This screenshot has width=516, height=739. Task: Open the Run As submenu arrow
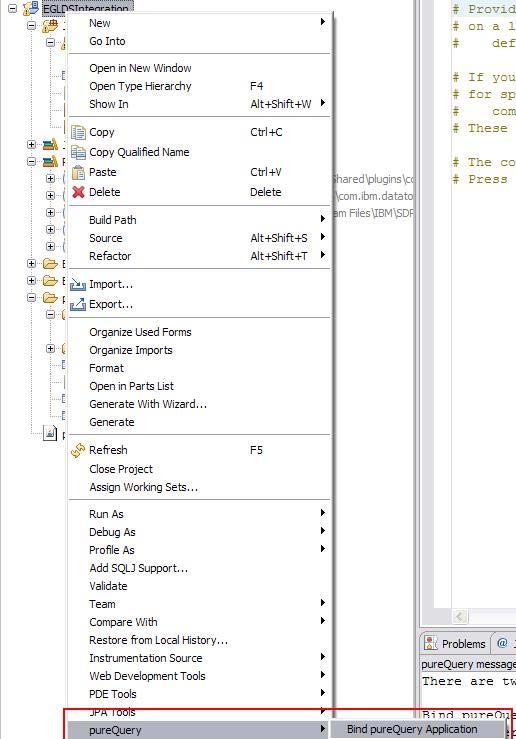click(322, 513)
